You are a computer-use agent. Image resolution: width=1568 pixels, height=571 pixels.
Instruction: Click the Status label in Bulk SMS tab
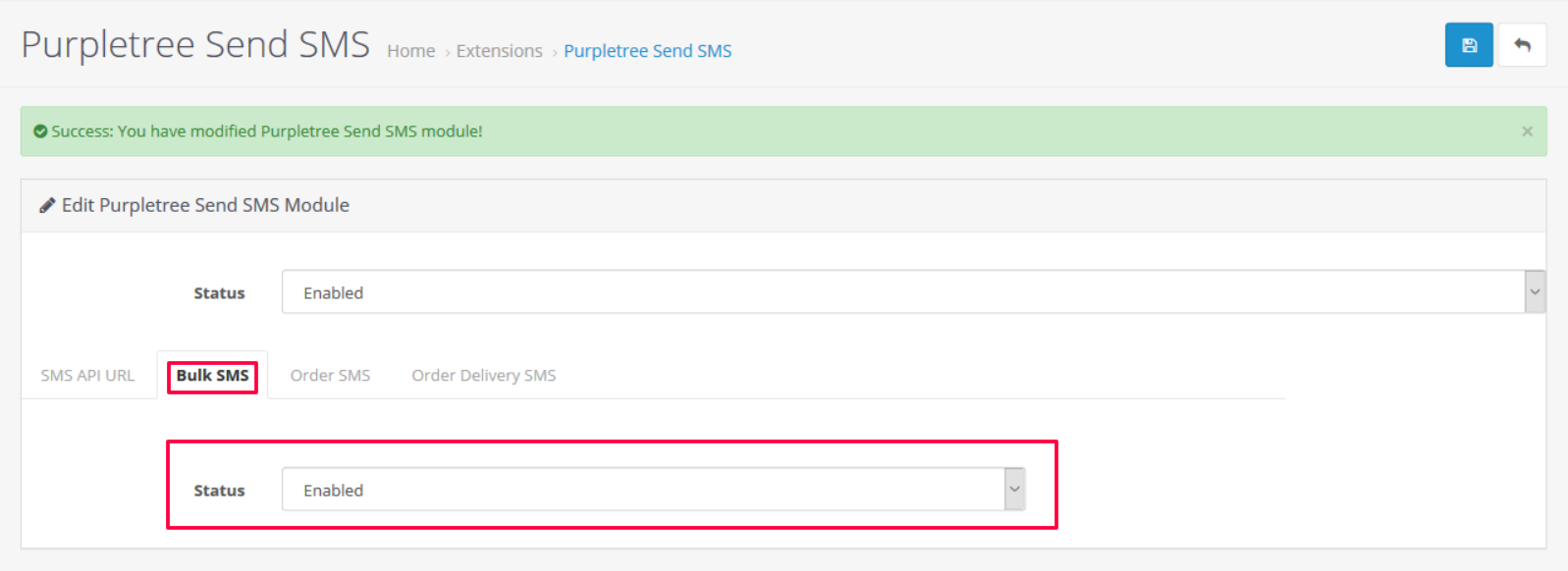219,491
